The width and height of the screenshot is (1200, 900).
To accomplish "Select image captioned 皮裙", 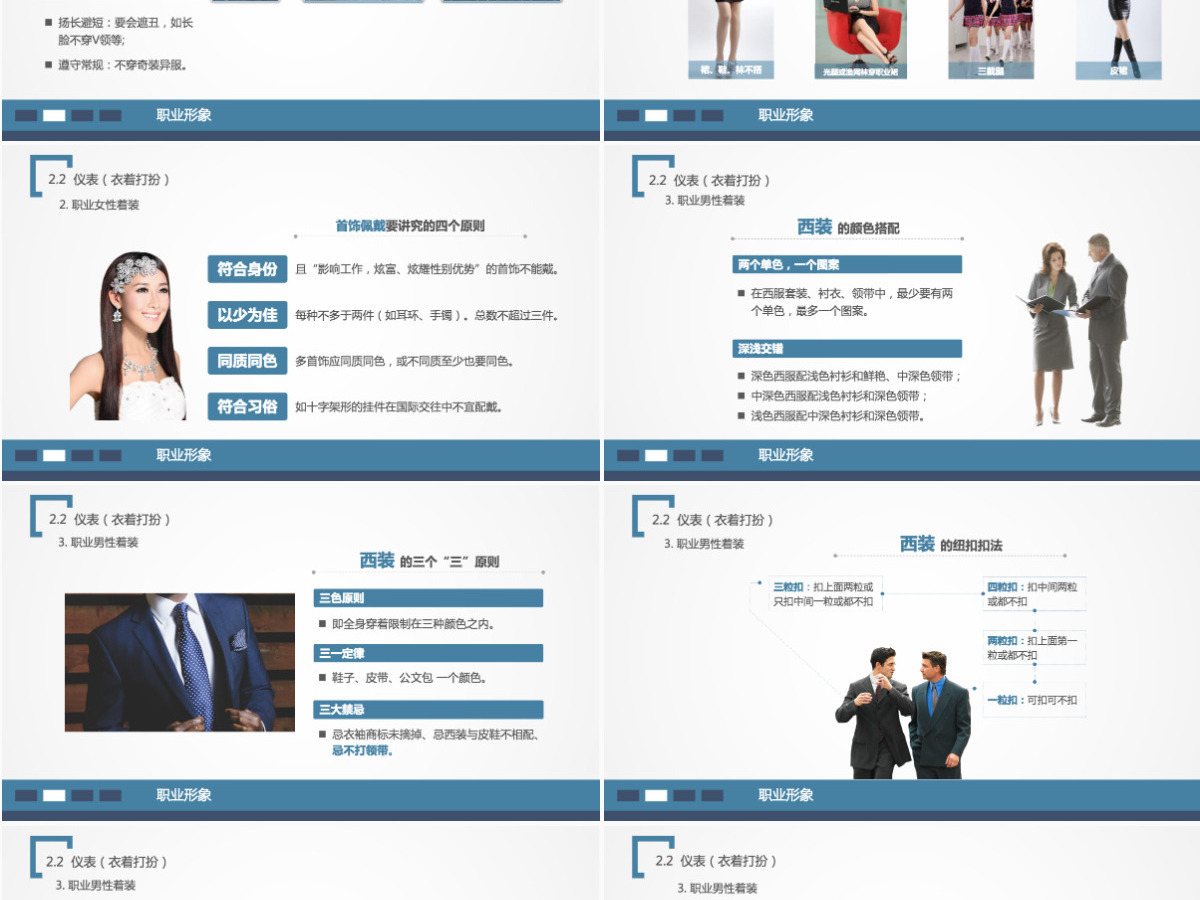I will coord(1118,39).
